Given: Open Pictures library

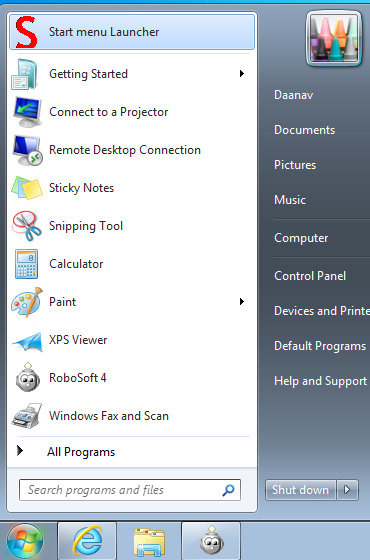Looking at the screenshot, I should [x=295, y=165].
